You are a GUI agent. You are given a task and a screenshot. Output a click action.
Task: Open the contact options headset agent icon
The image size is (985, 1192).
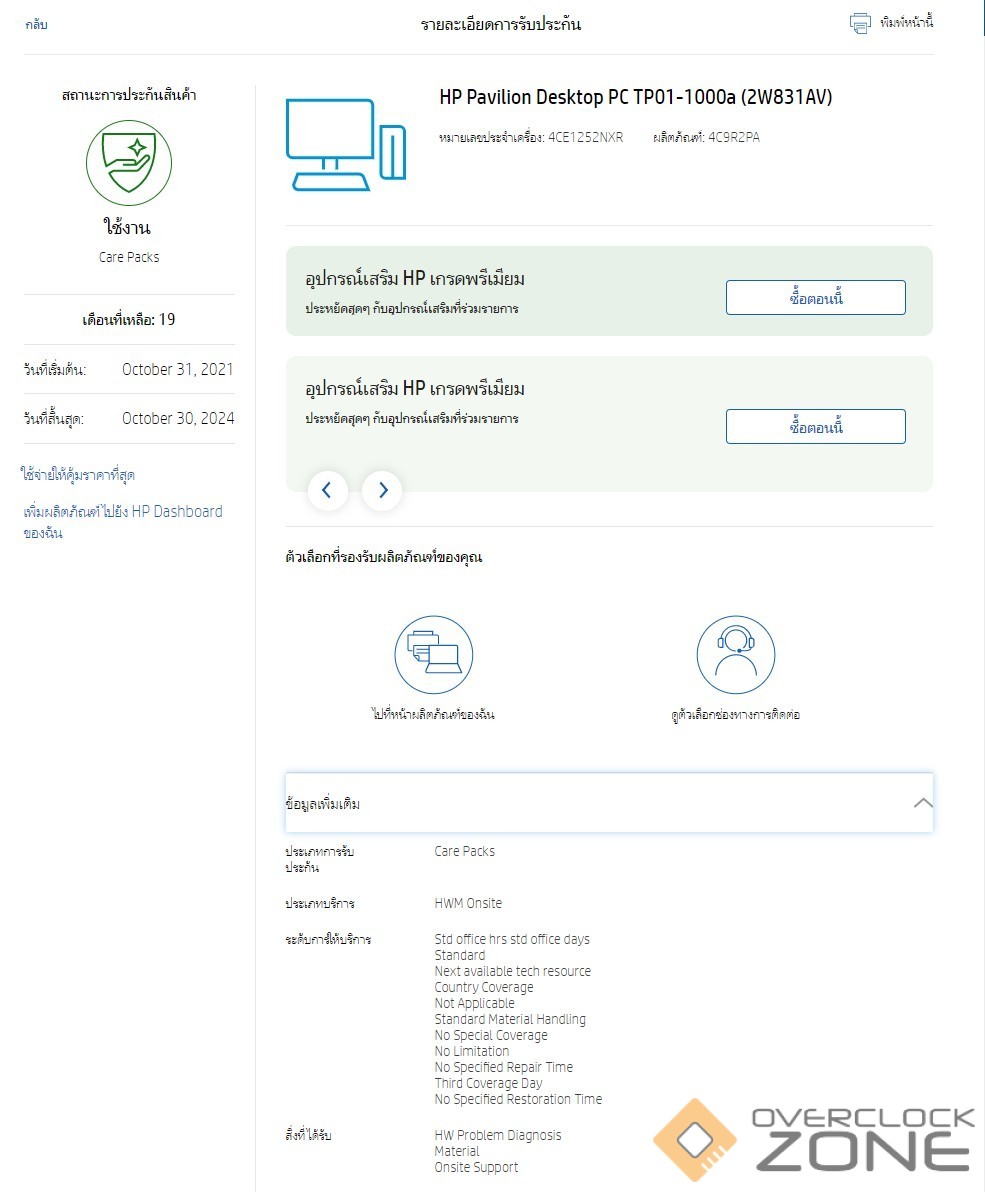[736, 655]
